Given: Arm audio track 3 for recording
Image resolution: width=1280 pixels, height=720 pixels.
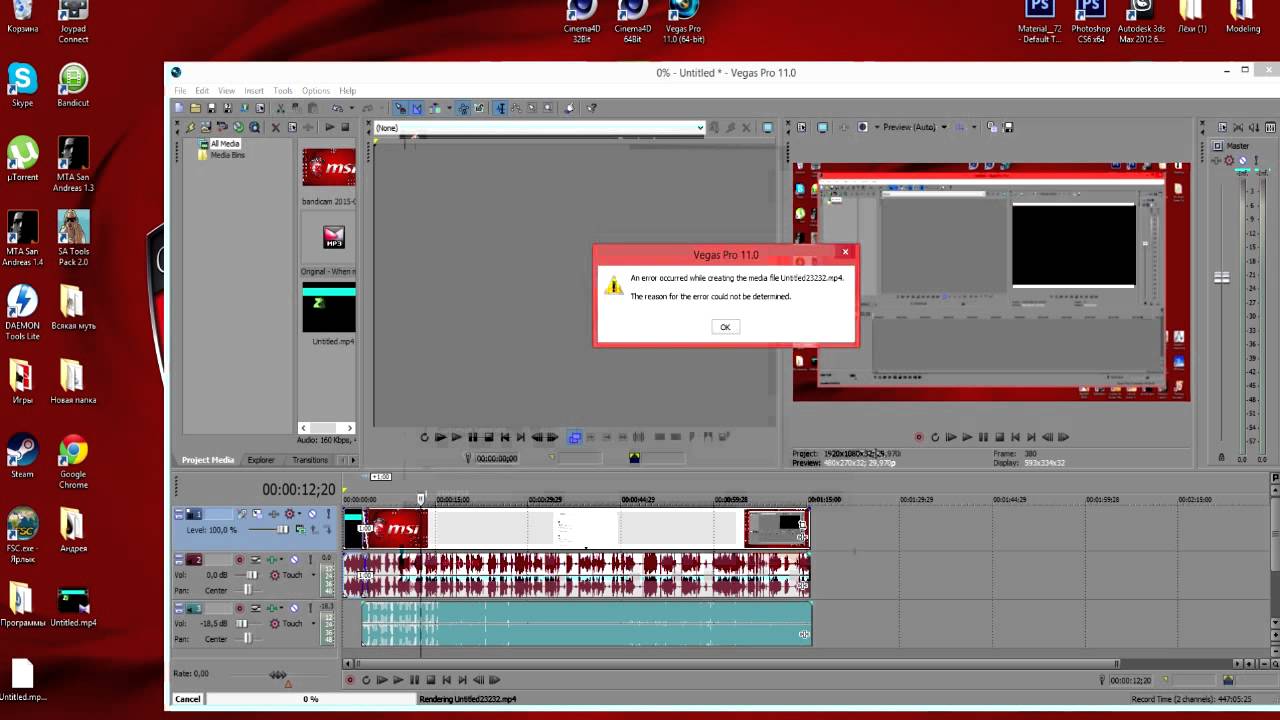Looking at the screenshot, I should click(x=239, y=608).
